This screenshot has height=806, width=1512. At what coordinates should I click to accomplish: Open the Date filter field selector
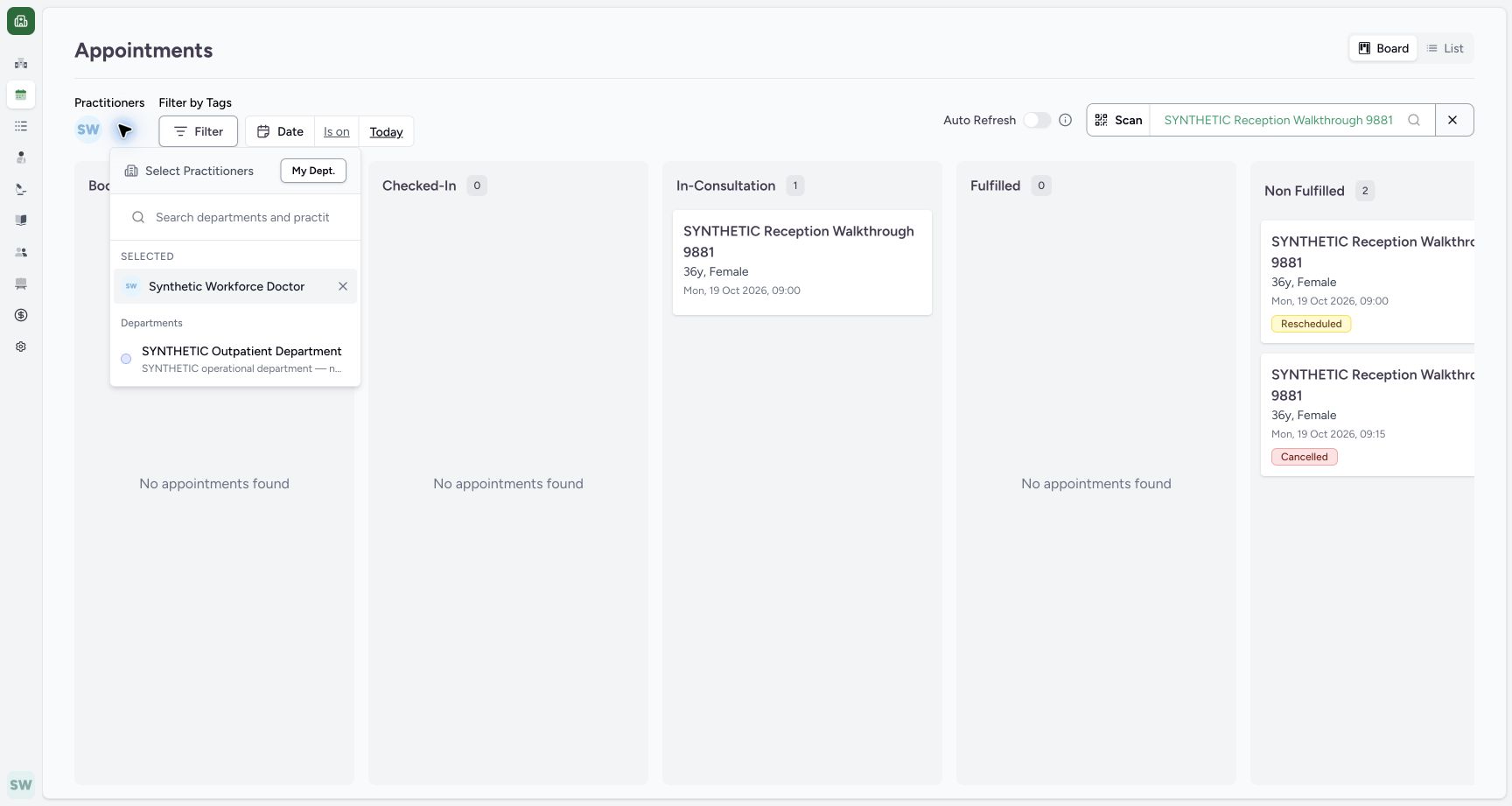pos(280,131)
